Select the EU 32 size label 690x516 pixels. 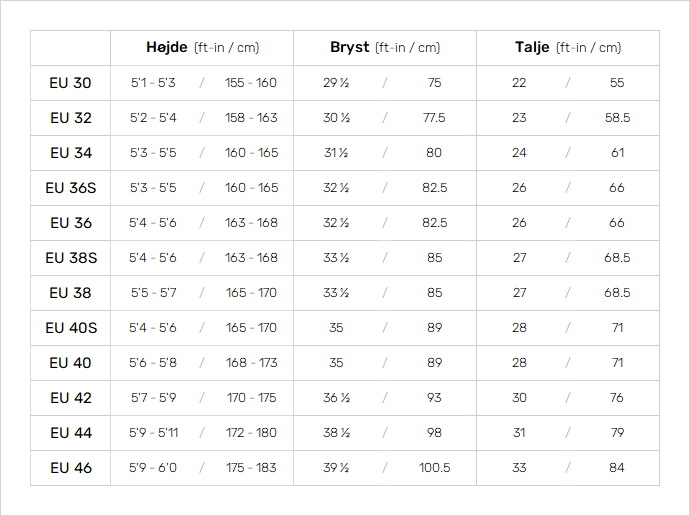(71, 118)
